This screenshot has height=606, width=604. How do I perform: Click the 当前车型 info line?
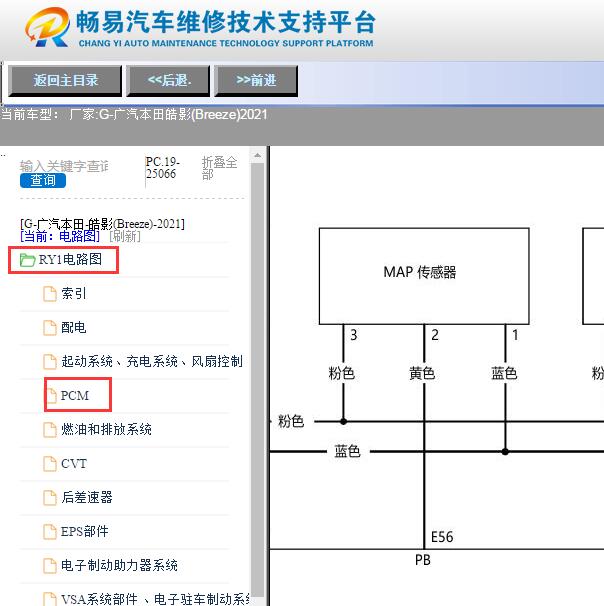click(134, 114)
